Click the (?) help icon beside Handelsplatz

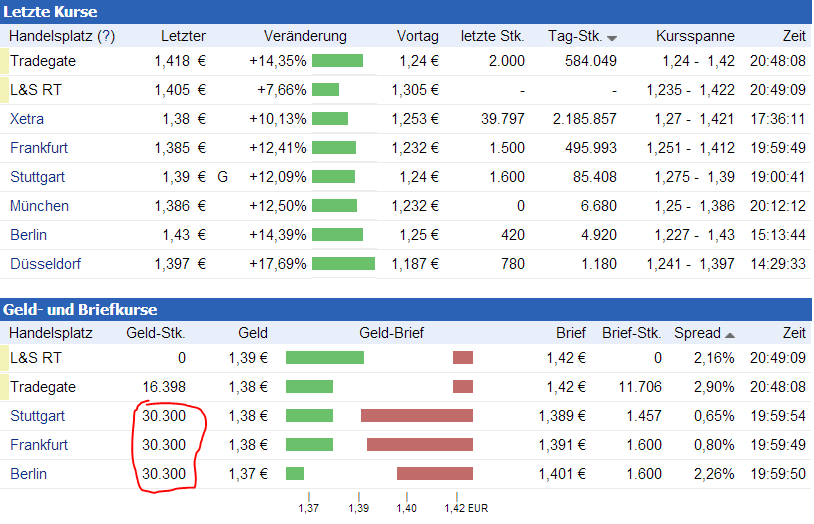pos(106,36)
